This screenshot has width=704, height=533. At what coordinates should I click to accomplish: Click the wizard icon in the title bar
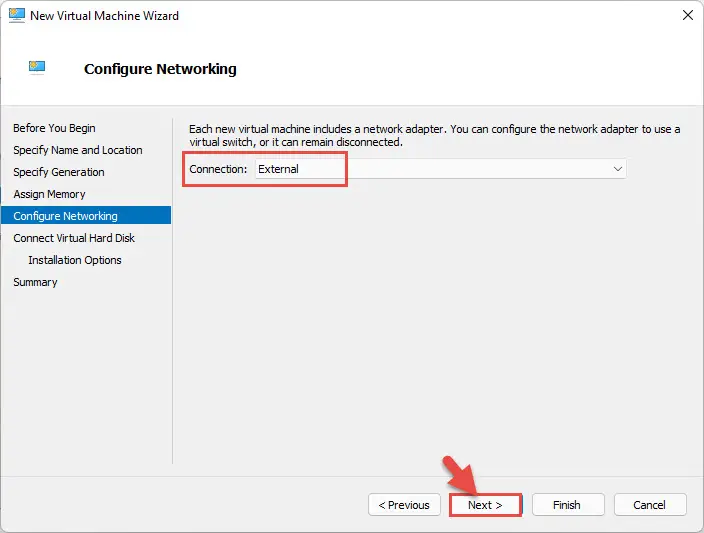coord(17,15)
